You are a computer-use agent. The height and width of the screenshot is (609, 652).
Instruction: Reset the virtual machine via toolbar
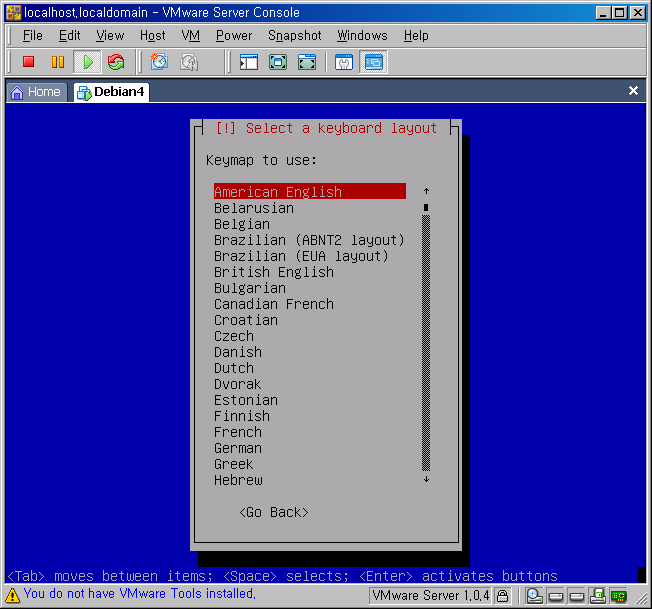coord(116,62)
